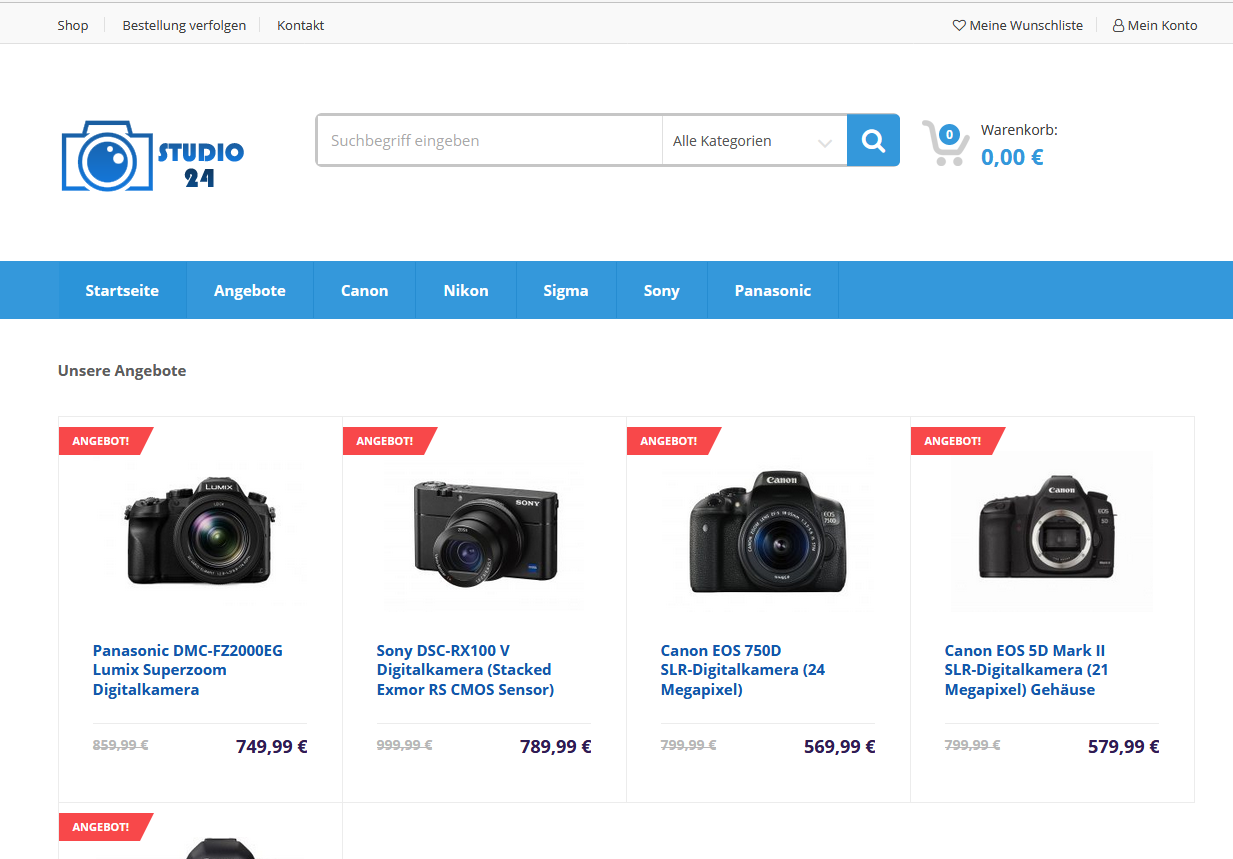1233x859 pixels.
Task: Open the Sigma category menu
Action: pos(566,290)
